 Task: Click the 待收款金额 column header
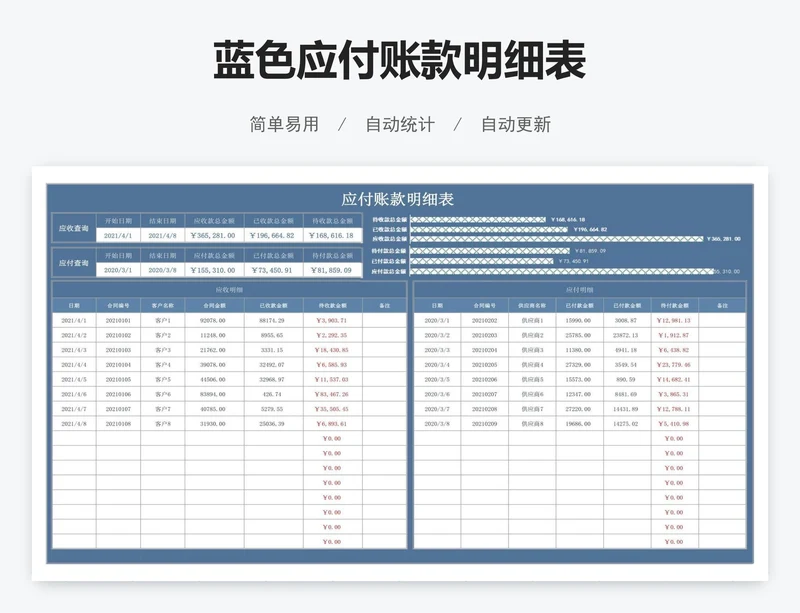(333, 305)
